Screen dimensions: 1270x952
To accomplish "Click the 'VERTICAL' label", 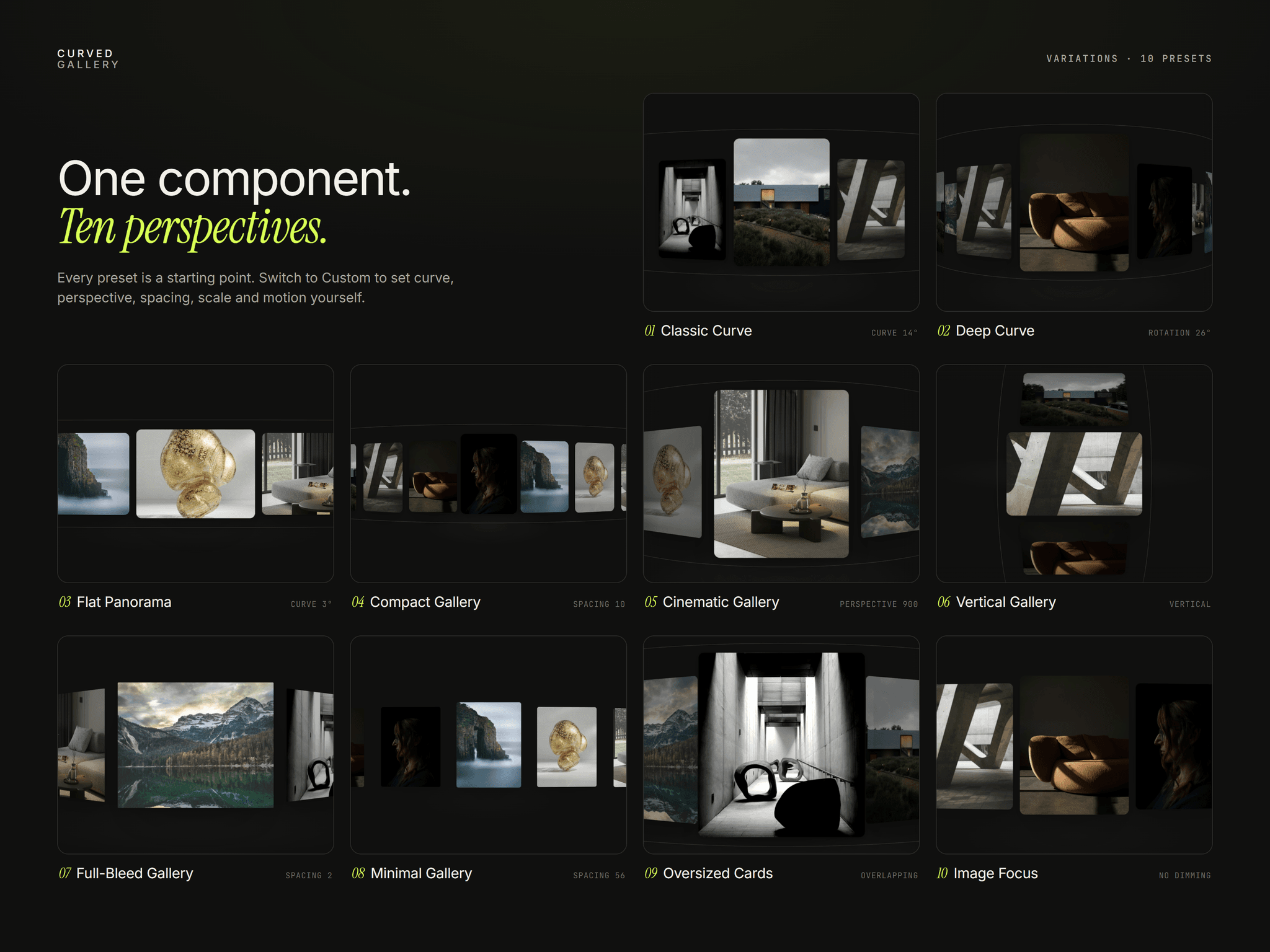I will point(1190,604).
